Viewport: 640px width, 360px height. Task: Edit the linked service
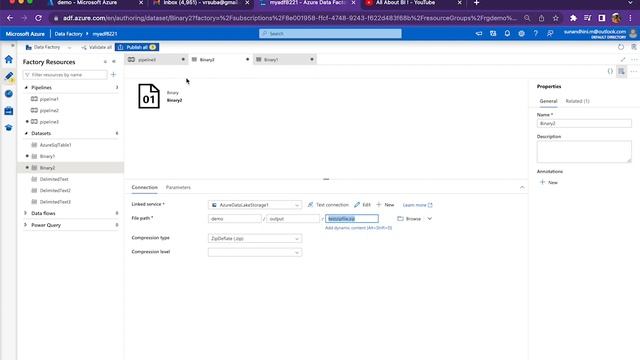click(362, 205)
